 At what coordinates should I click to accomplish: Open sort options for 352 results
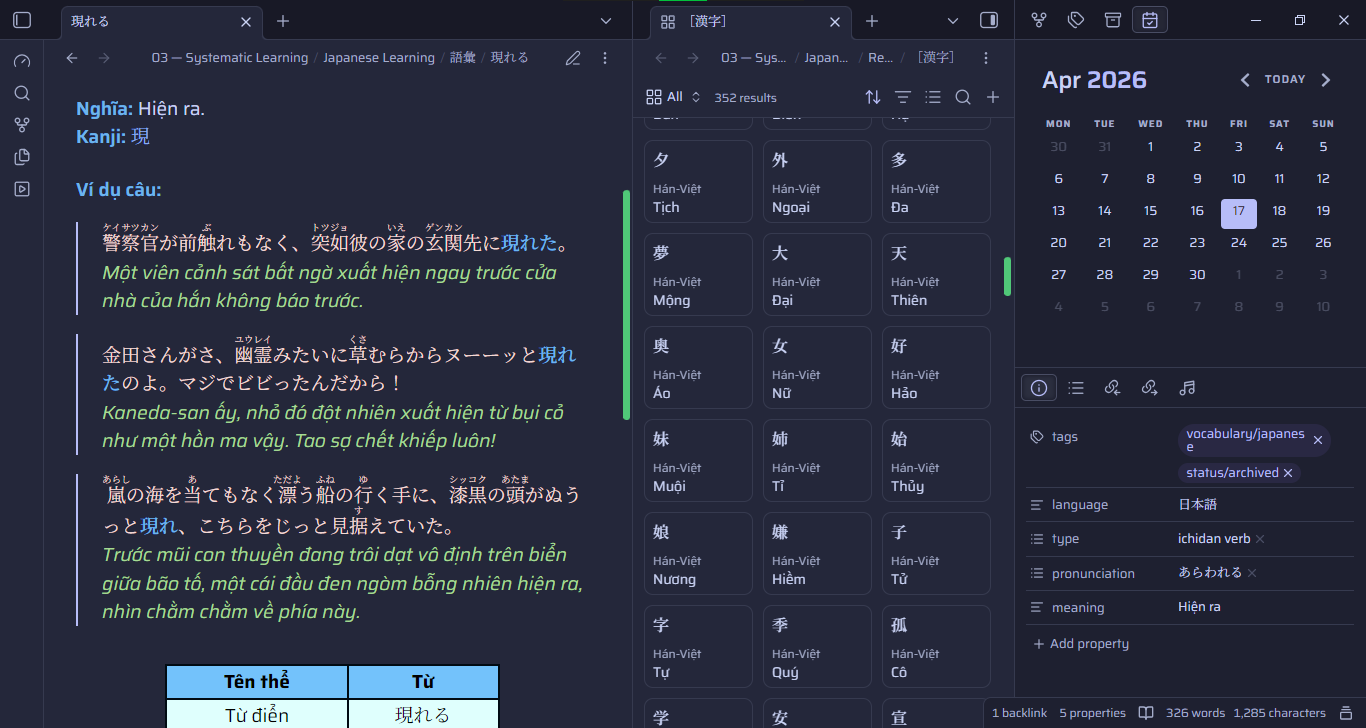pos(873,97)
